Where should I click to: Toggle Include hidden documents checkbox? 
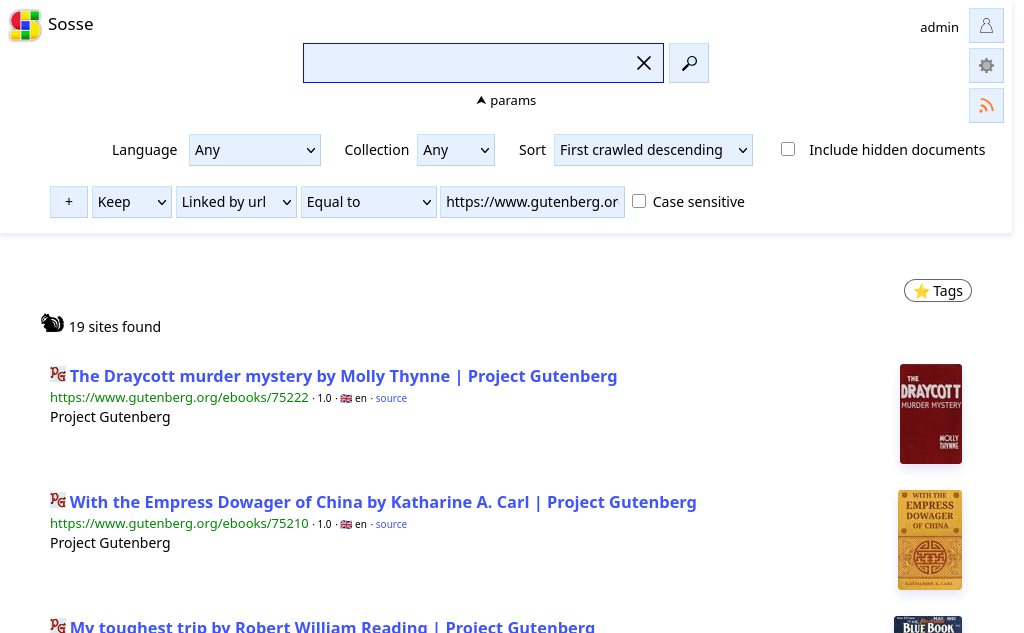[x=788, y=149]
